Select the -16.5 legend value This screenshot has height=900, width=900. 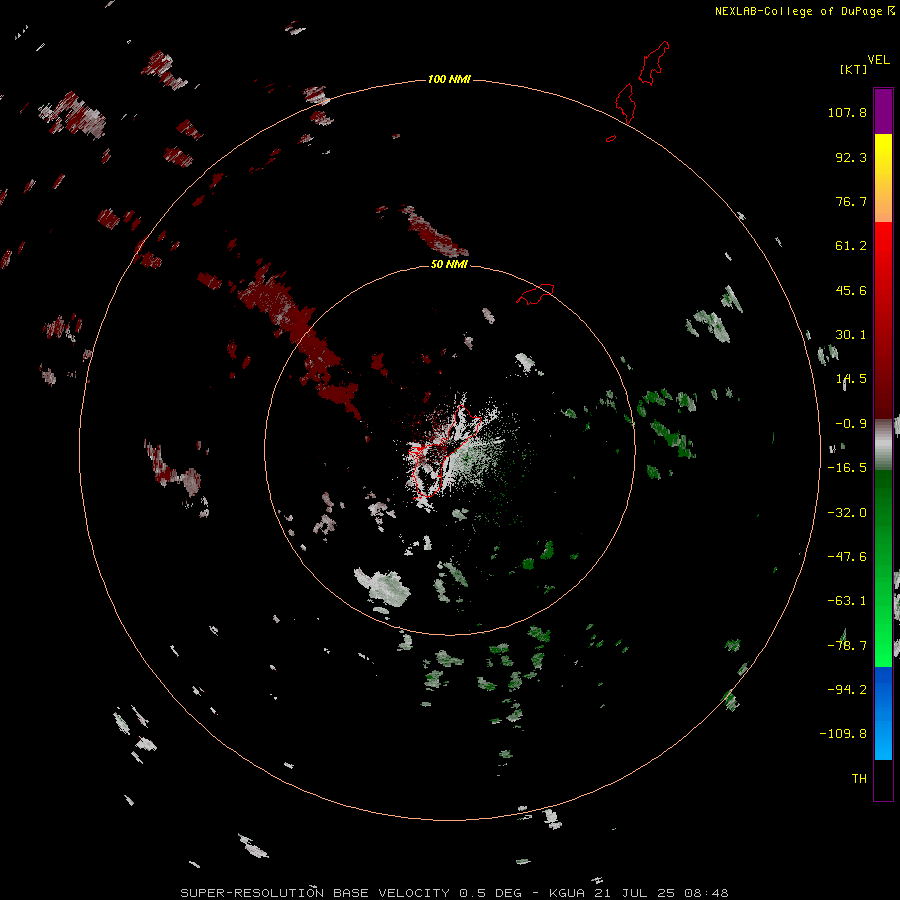(847, 468)
